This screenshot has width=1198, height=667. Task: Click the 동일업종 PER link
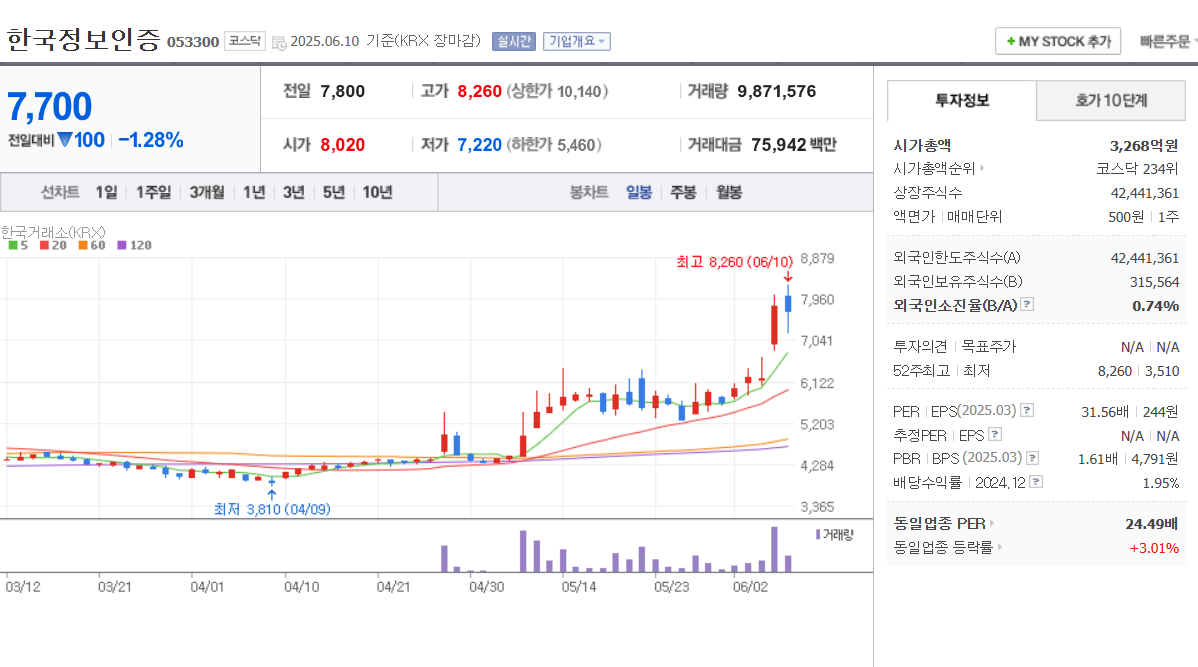pyautogui.click(x=939, y=523)
